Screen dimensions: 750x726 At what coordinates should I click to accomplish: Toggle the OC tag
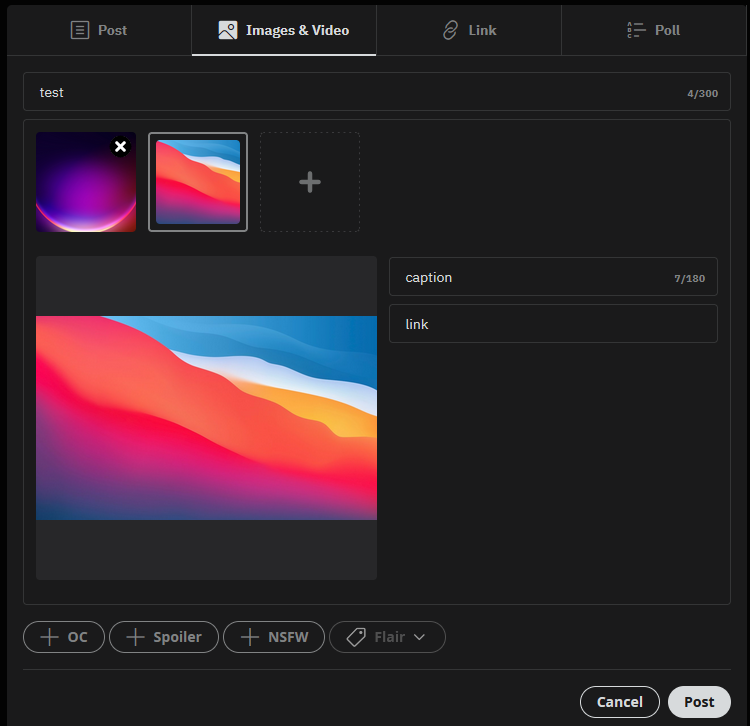pyautogui.click(x=64, y=637)
